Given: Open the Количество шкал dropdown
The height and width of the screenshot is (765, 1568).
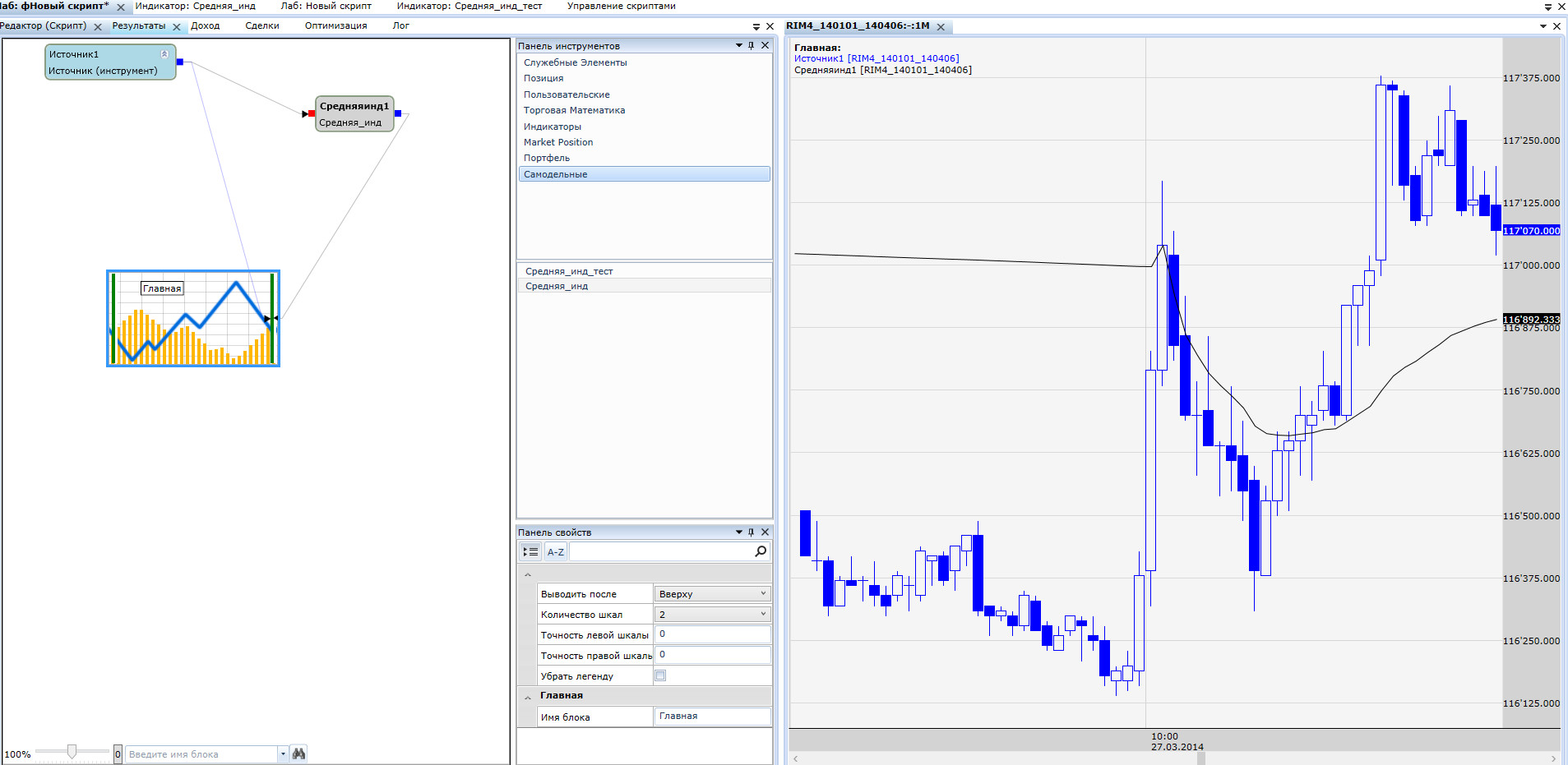Looking at the screenshot, I should (x=762, y=614).
